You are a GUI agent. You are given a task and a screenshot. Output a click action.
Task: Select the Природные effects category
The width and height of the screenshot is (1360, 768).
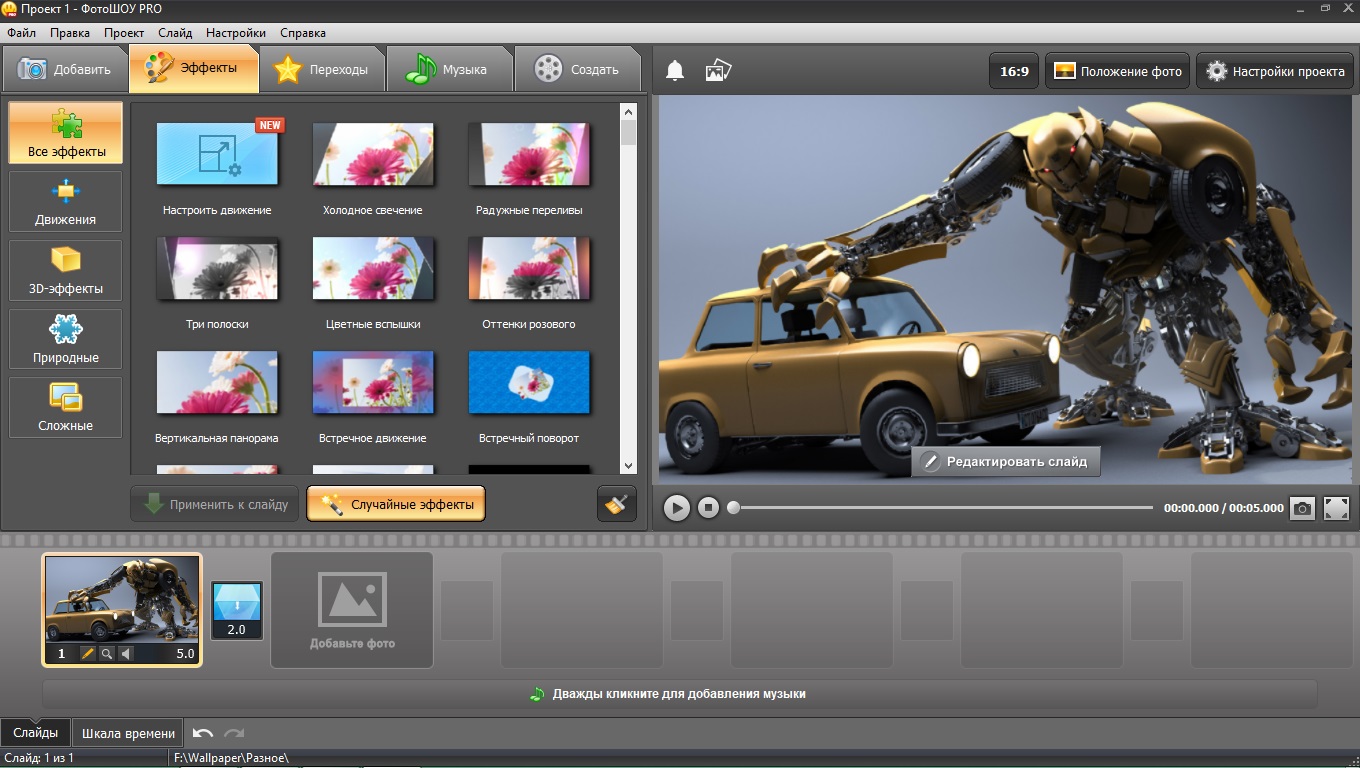pos(66,339)
